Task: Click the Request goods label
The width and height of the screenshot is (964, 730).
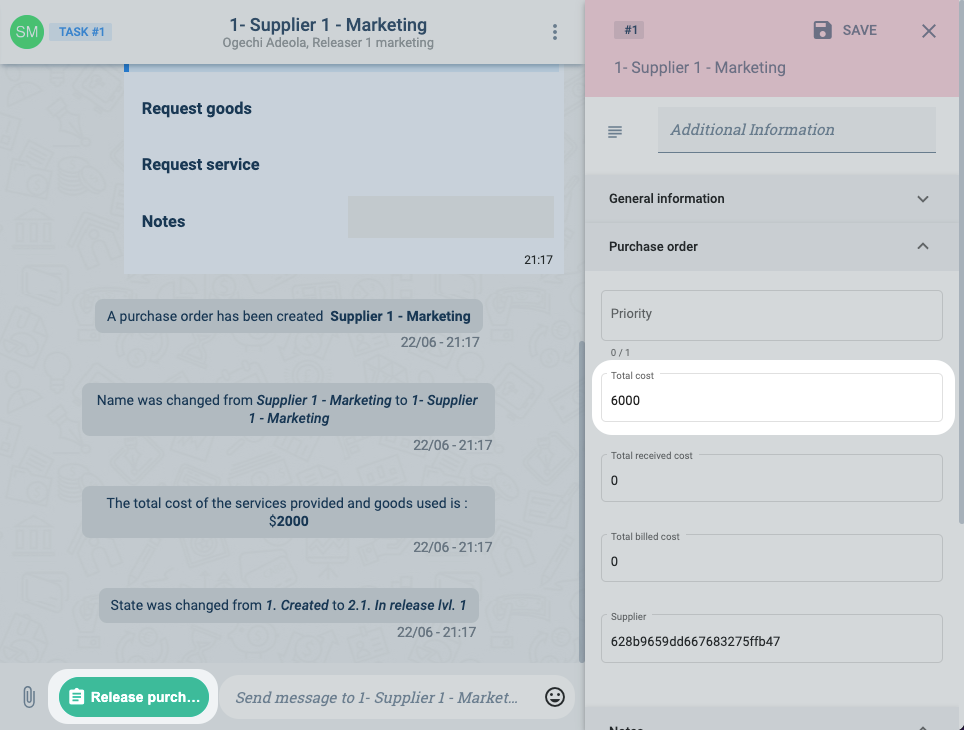Action: click(197, 108)
